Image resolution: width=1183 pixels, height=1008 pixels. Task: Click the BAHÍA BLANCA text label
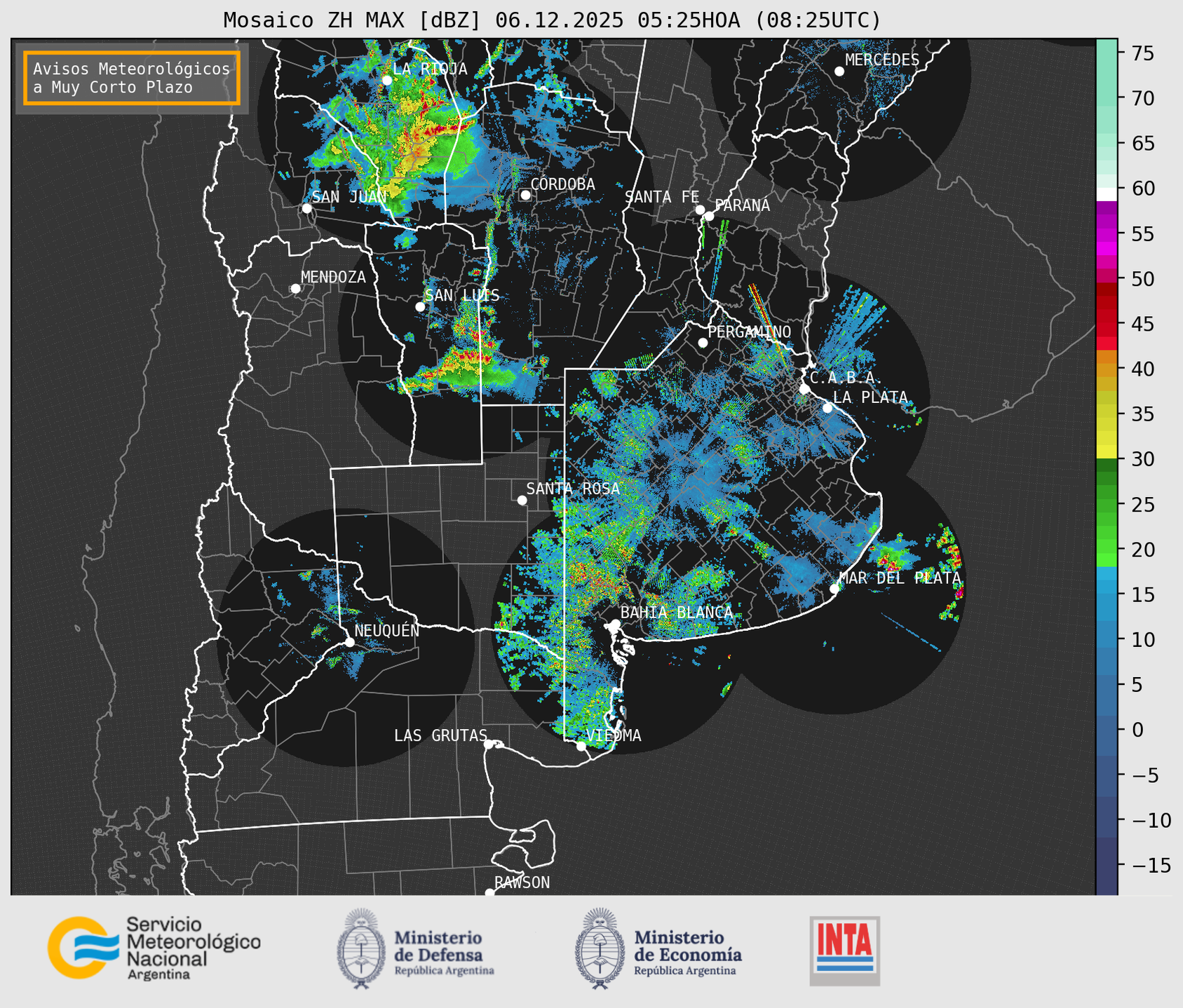[x=676, y=613]
